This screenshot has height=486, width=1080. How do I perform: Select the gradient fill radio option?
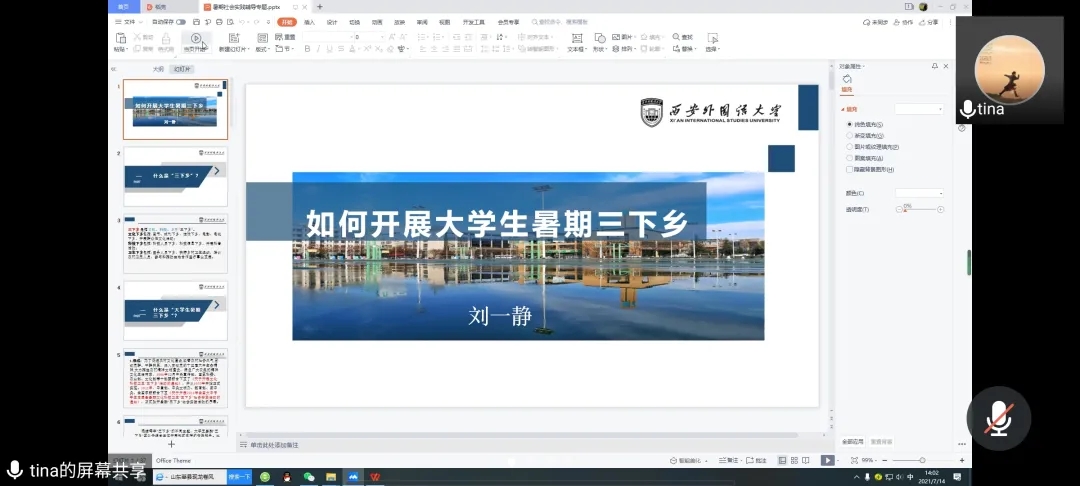(x=850, y=135)
